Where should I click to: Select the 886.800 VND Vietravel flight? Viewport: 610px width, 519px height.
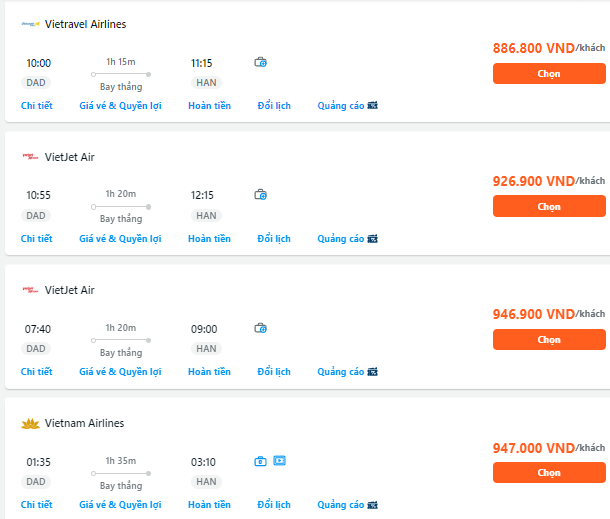[549, 74]
